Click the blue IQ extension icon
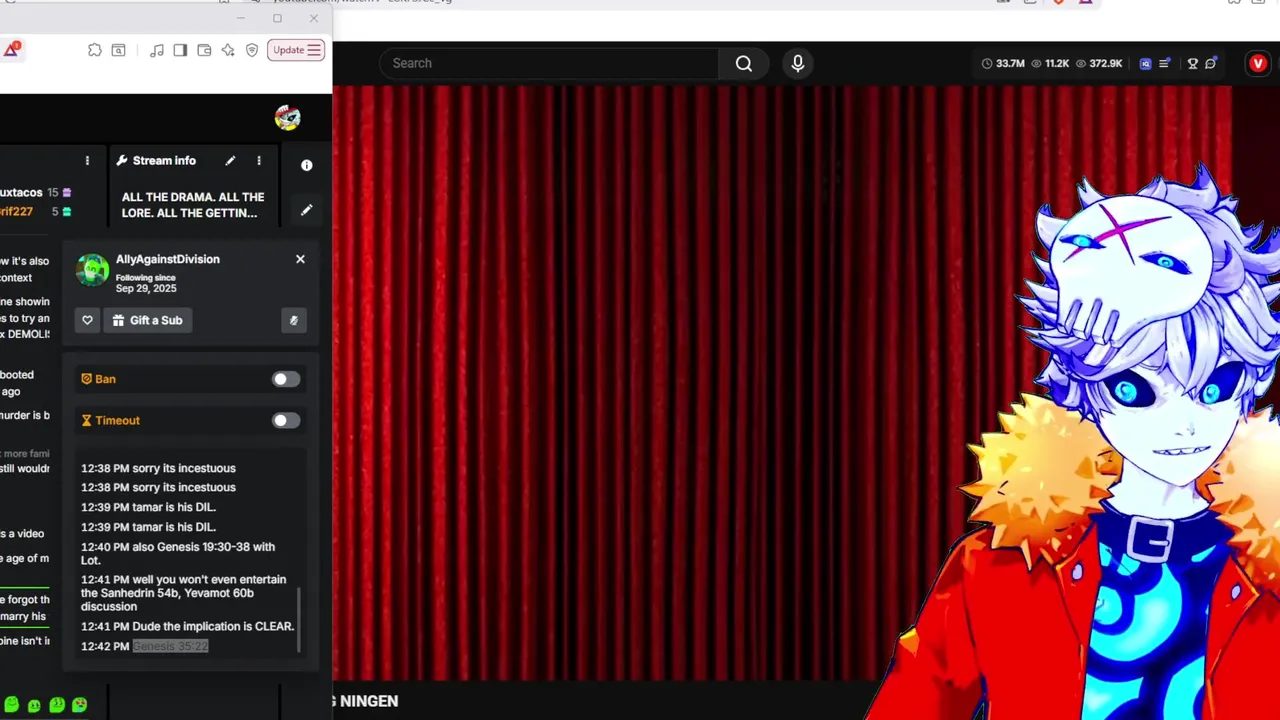The image size is (1280, 720). point(1146,63)
